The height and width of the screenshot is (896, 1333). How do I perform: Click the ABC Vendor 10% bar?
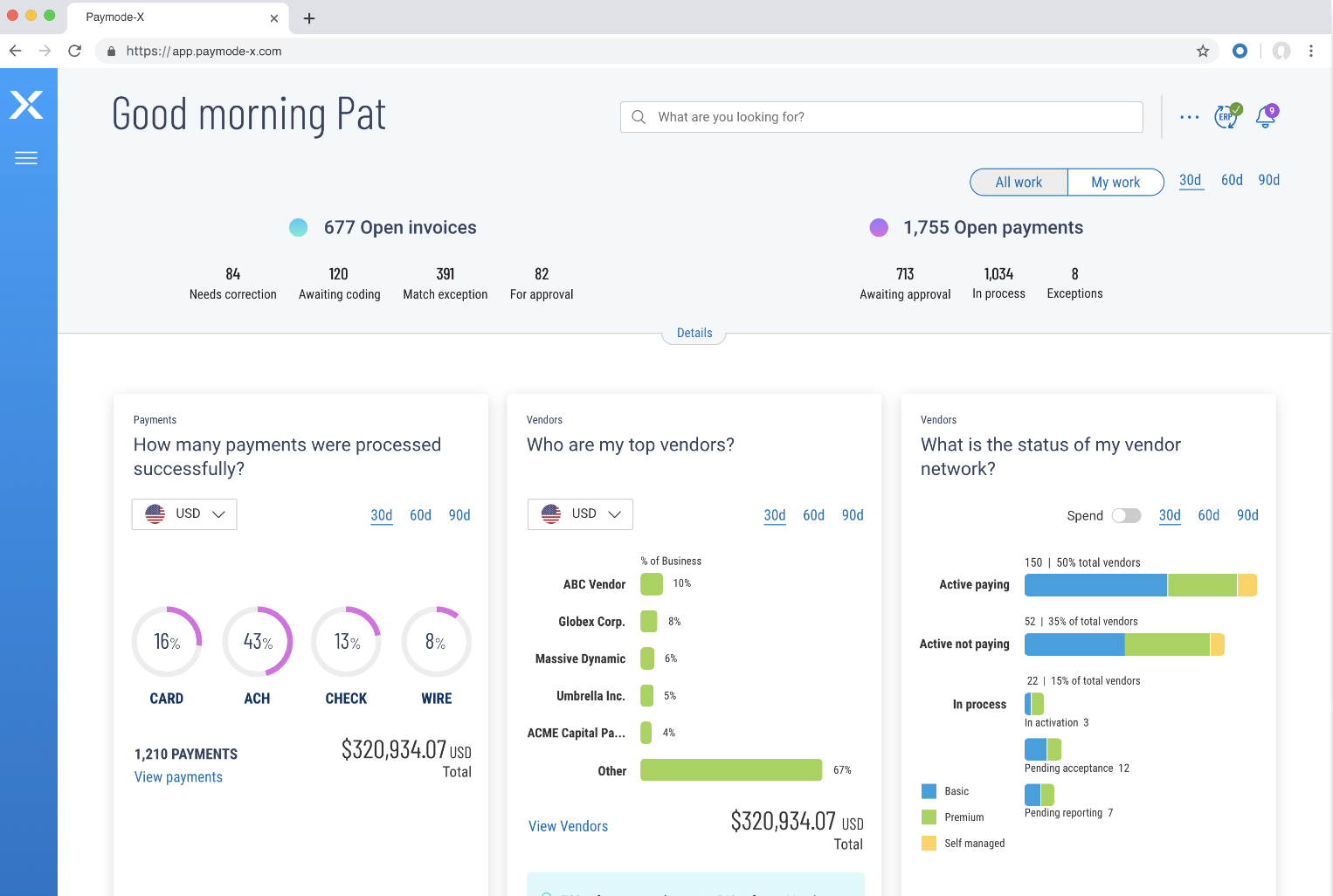(652, 584)
